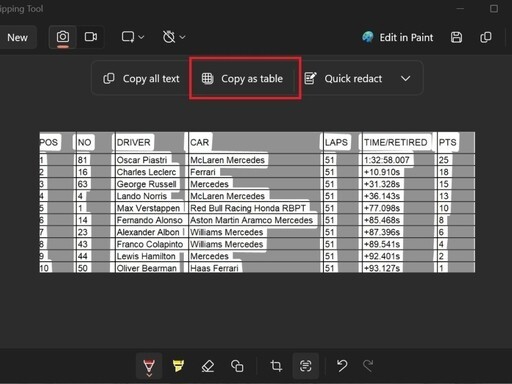The height and width of the screenshot is (384, 512).
Task: Click the 'POS' column header text
Action: coord(49,142)
